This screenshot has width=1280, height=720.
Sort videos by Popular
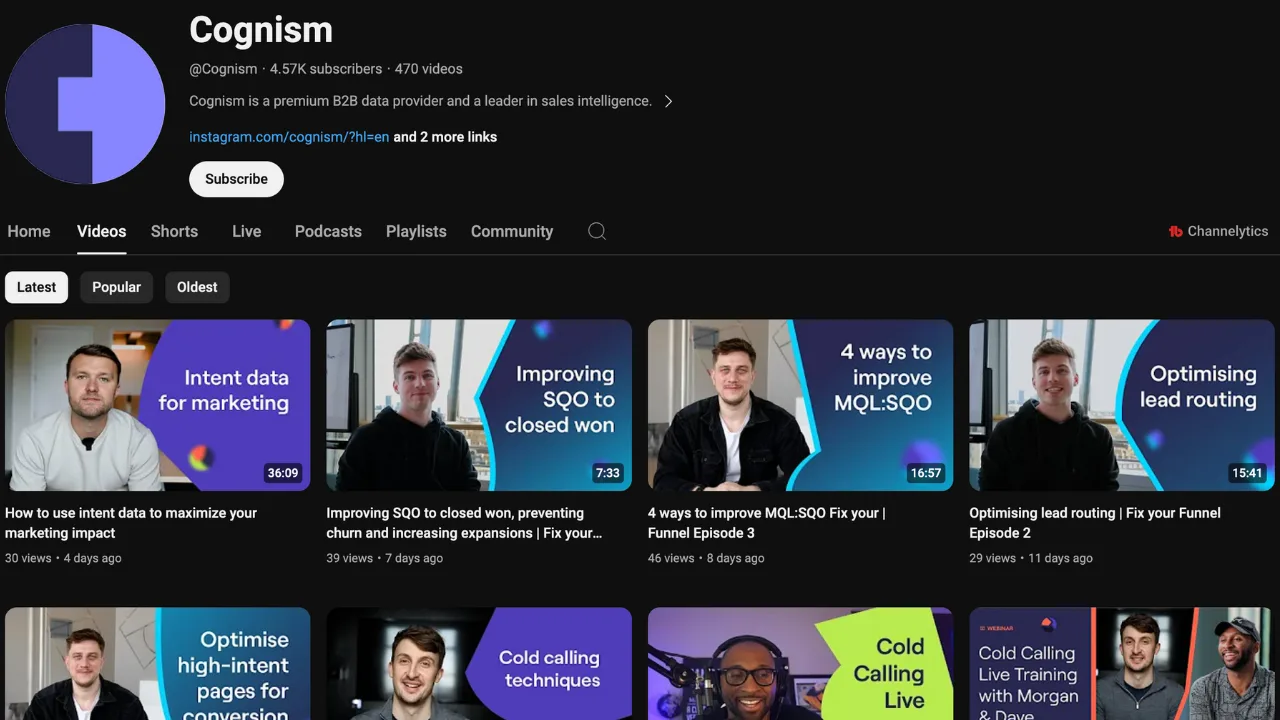[117, 287]
